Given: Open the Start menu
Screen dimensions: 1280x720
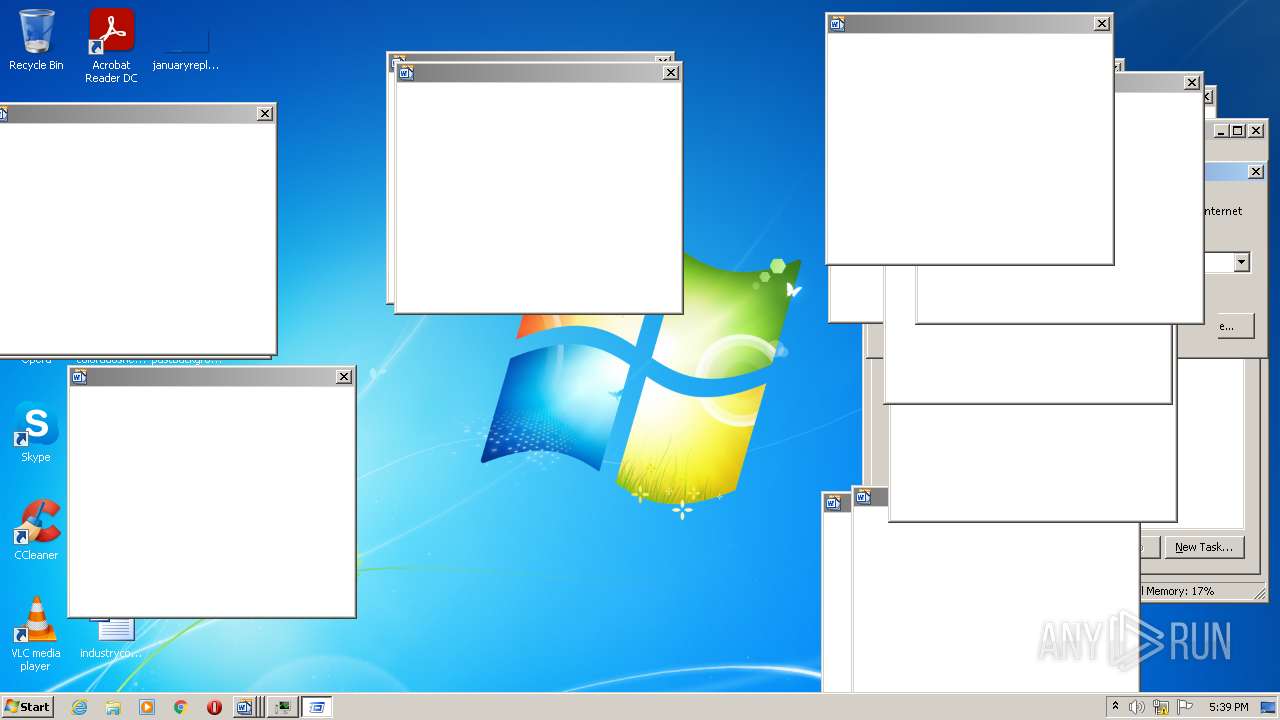Looking at the screenshot, I should (27, 706).
